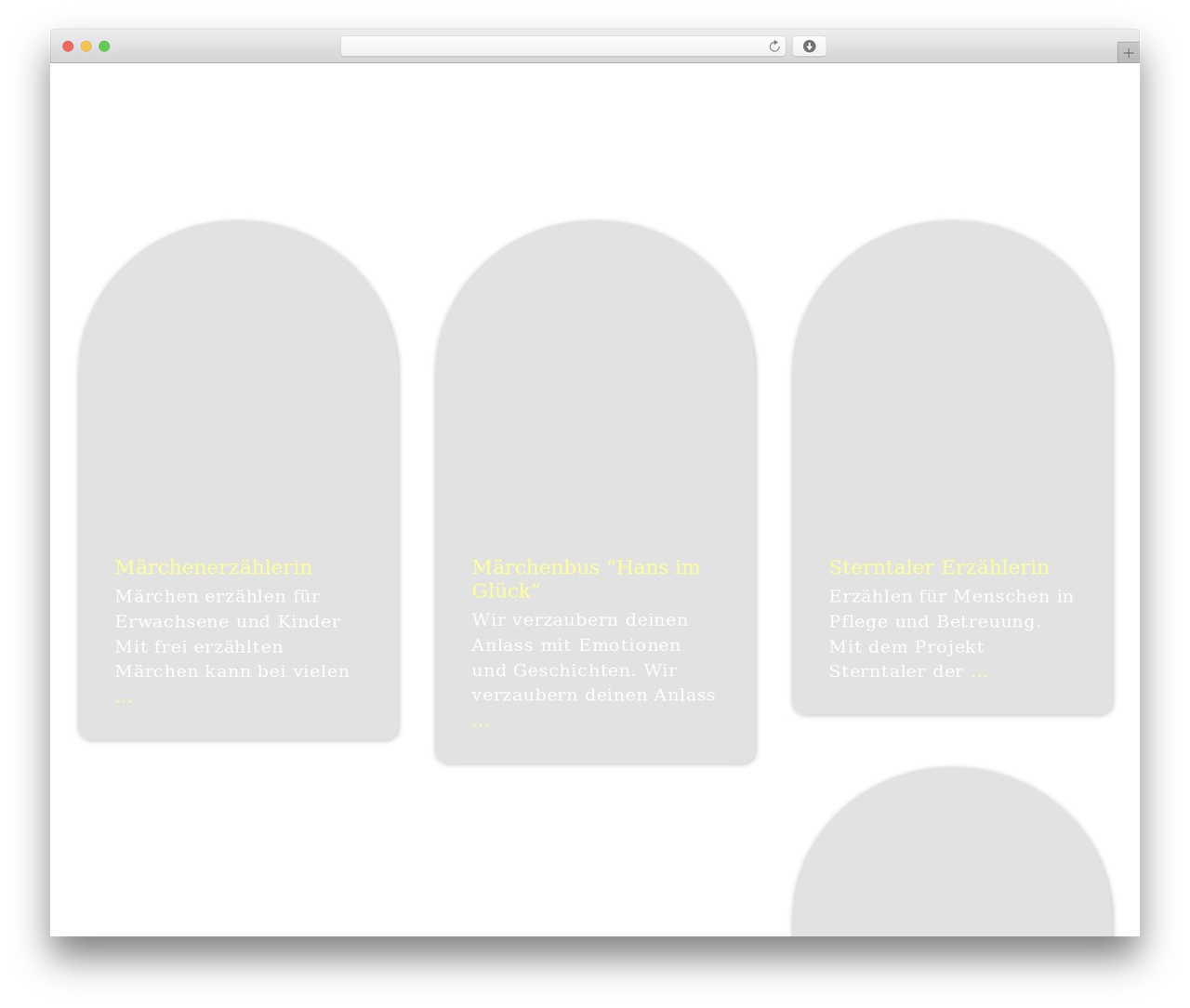The image size is (1190, 1008).
Task: Reload the page with the refresh icon
Action: [x=773, y=46]
